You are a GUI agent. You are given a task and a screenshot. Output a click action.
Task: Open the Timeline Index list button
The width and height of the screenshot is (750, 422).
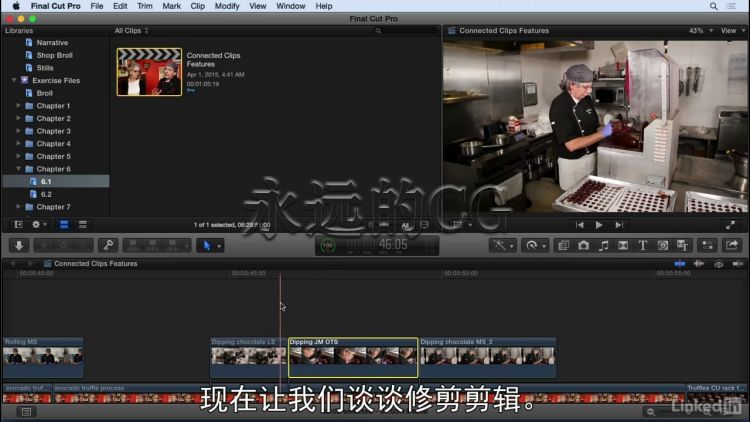(26, 411)
